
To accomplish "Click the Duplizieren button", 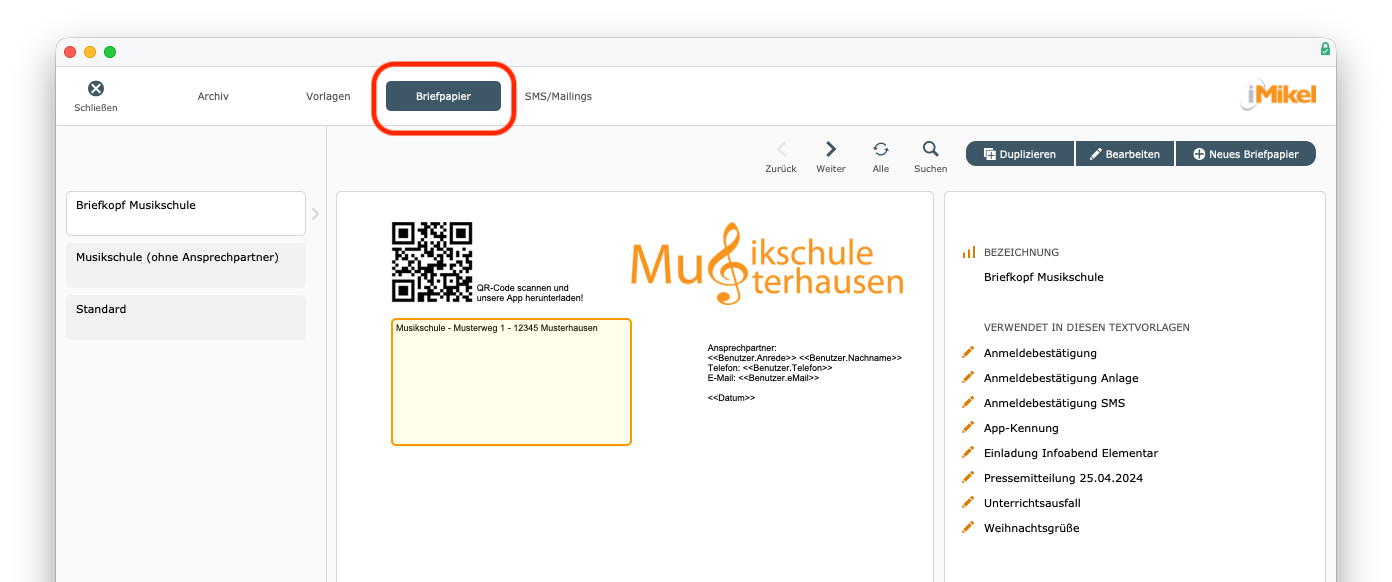I will coord(1020,154).
